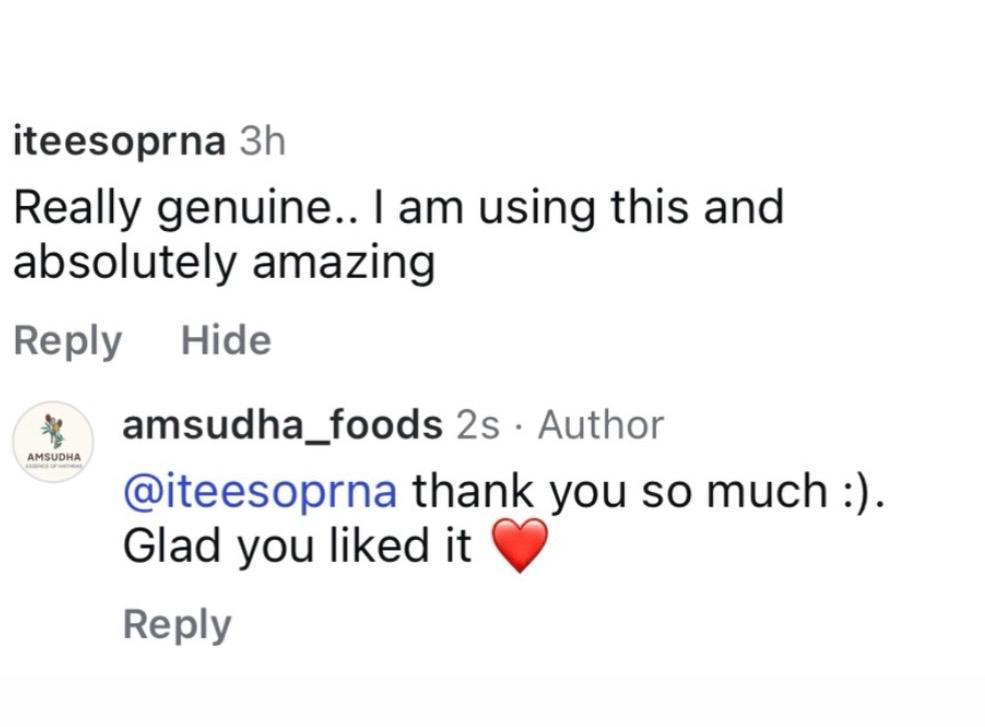Click the '2s' reply timestamp

click(477, 425)
